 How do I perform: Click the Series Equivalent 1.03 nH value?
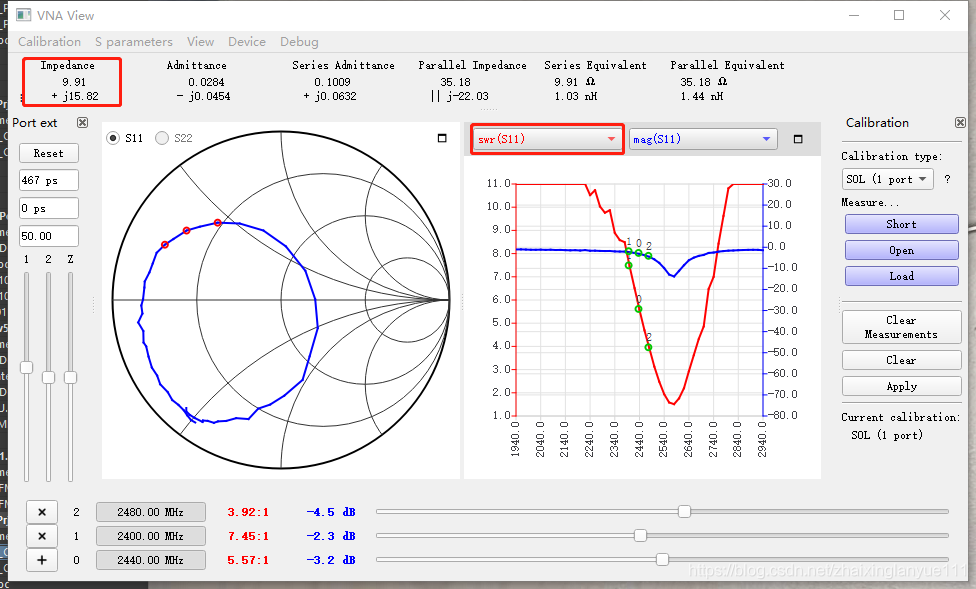point(576,97)
